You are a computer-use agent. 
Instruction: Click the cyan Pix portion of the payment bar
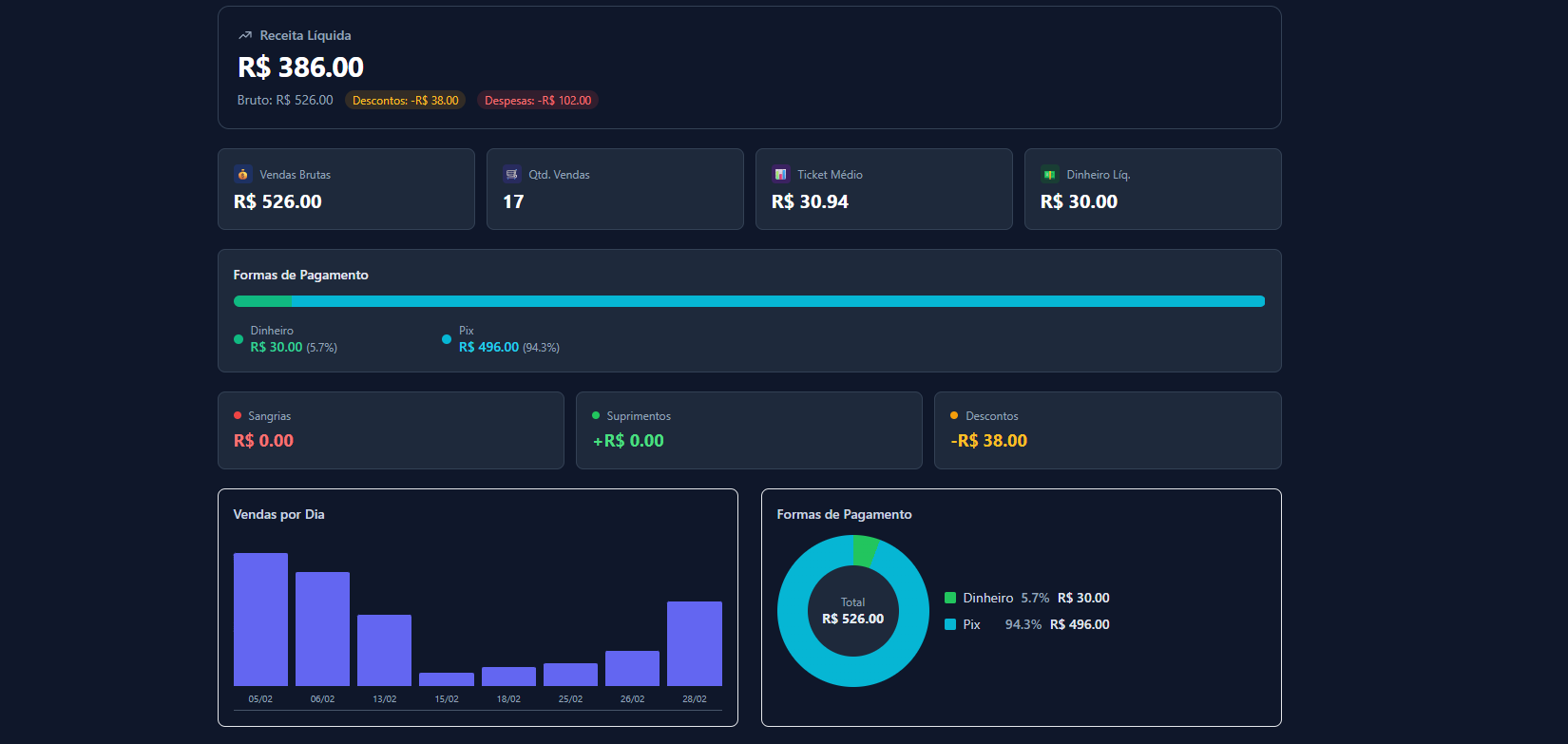(777, 301)
